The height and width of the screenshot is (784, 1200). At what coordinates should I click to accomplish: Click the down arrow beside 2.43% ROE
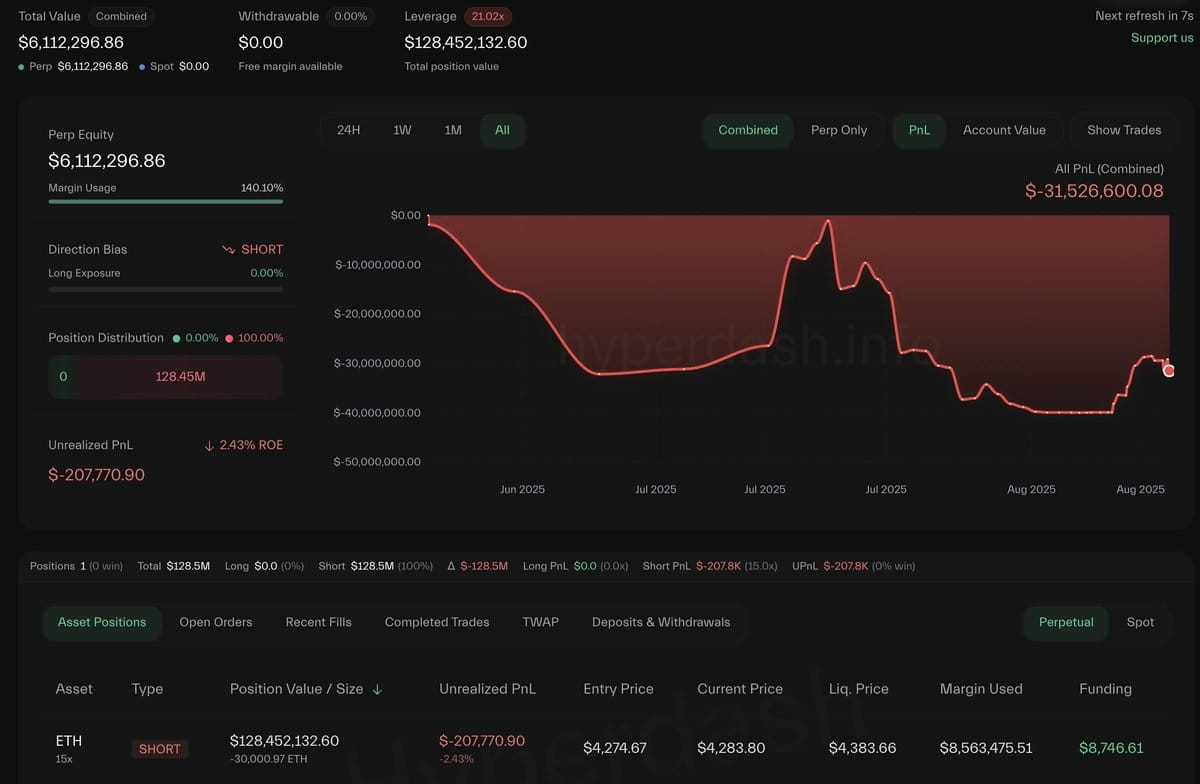[x=209, y=445]
